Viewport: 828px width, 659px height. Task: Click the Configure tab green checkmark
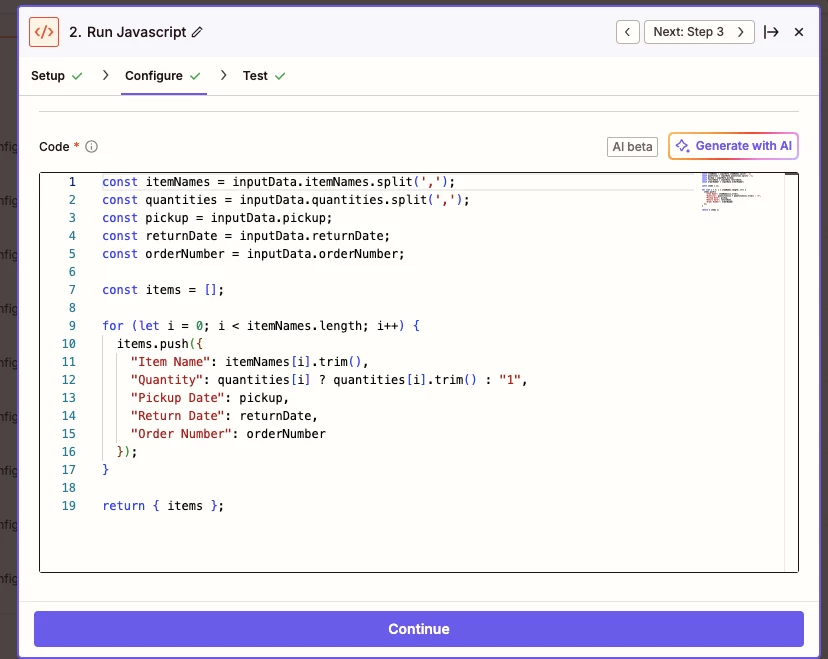[195, 76]
